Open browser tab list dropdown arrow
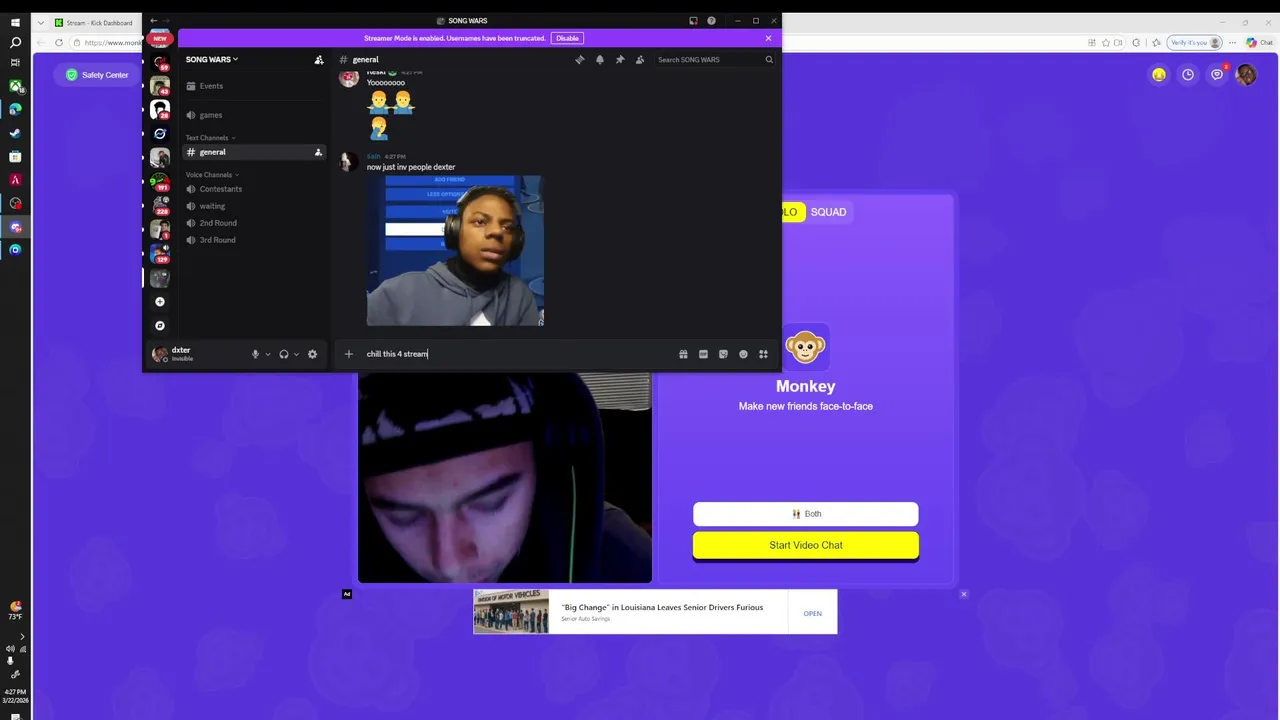Image resolution: width=1280 pixels, height=720 pixels. 41,22
